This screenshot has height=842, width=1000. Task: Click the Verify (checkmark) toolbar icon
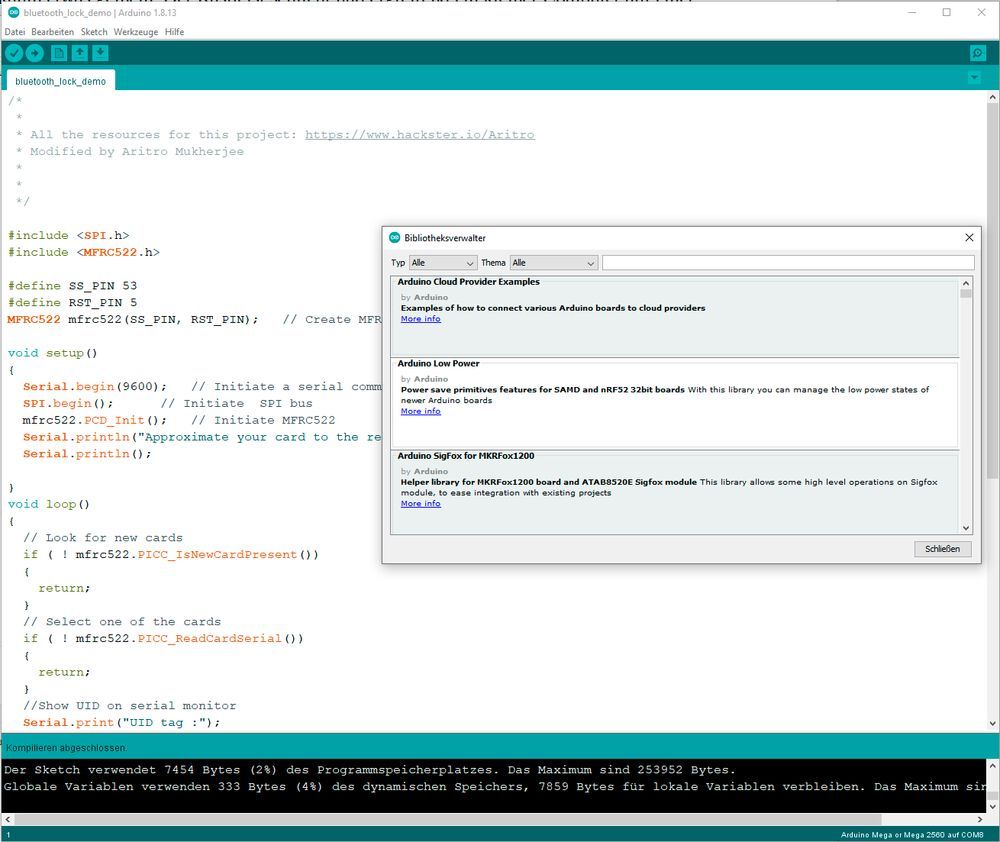[x=14, y=53]
